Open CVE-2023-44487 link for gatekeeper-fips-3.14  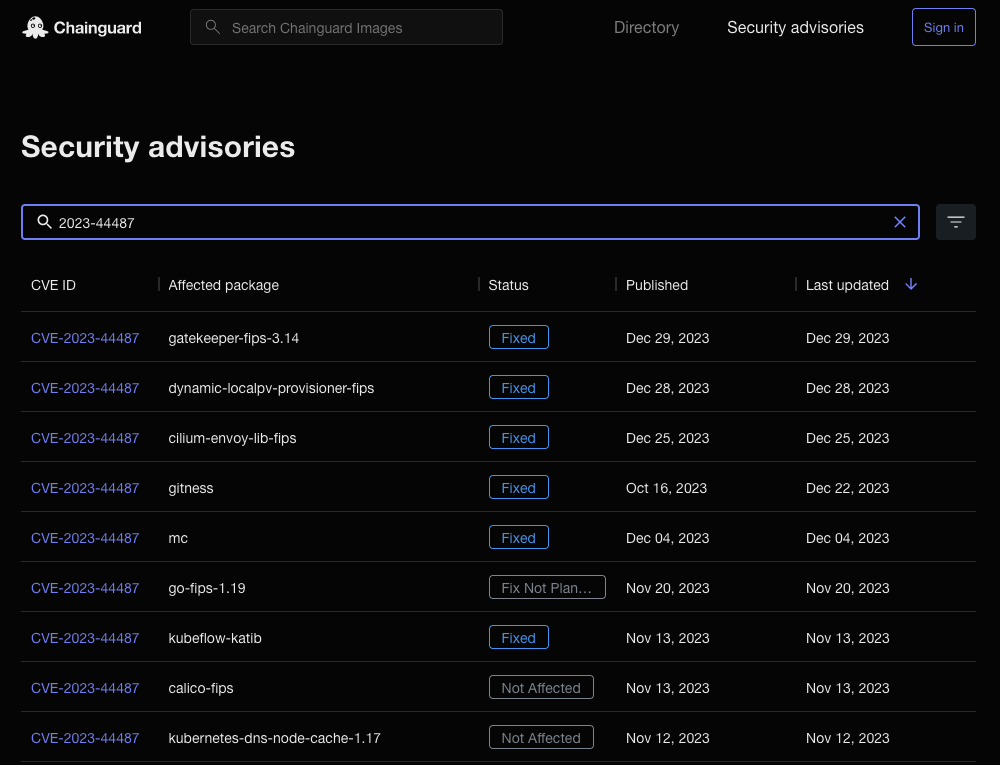point(85,338)
